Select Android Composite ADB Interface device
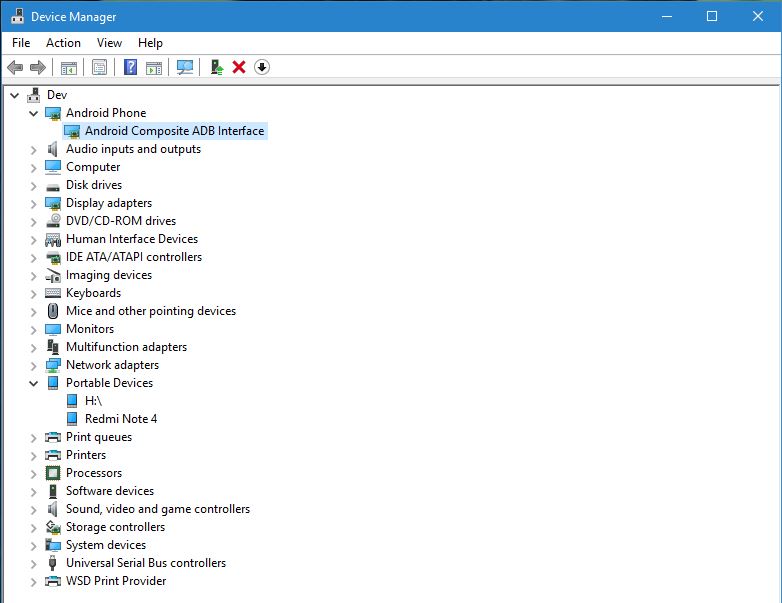The height and width of the screenshot is (603, 782). [174, 131]
